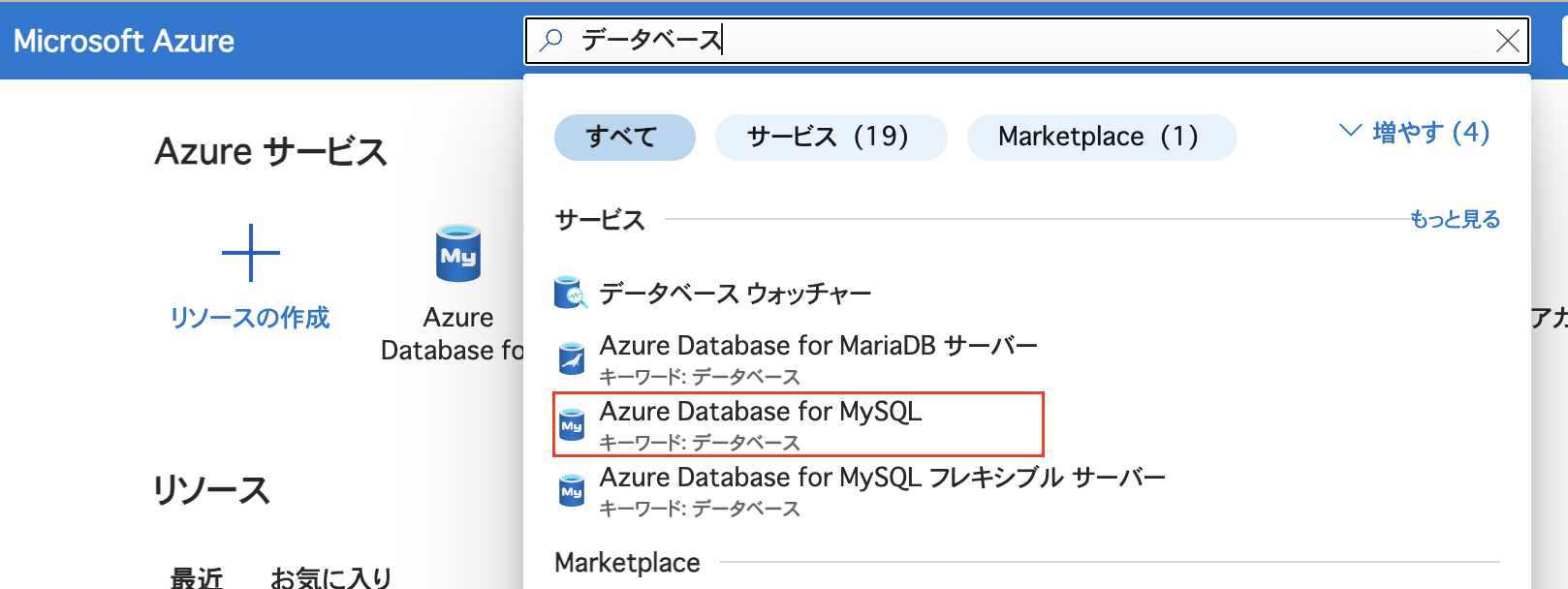Open もっと見る link for services

[1455, 219]
